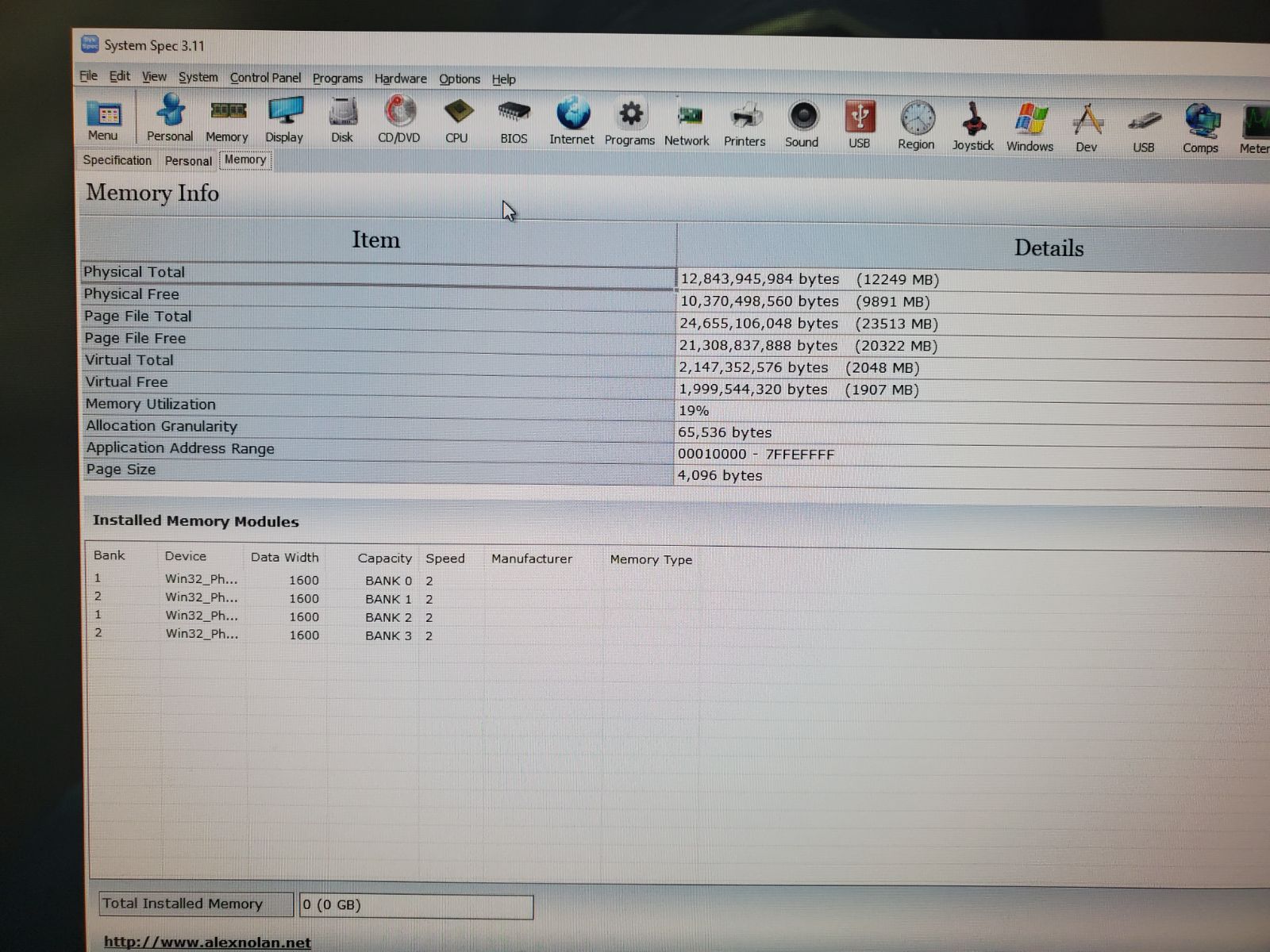Open the Menu toolbar icon
Viewport: 1270px width, 952px height.
103,120
